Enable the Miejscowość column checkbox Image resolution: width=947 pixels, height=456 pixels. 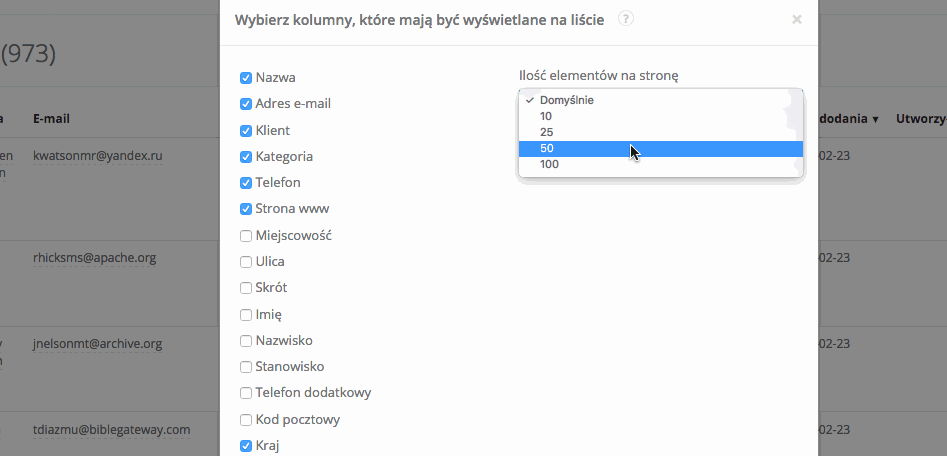coord(246,236)
